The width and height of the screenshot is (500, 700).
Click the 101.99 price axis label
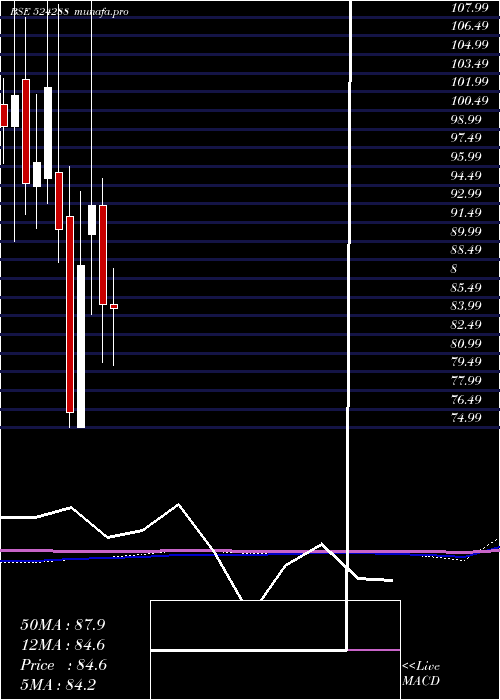pos(470,82)
